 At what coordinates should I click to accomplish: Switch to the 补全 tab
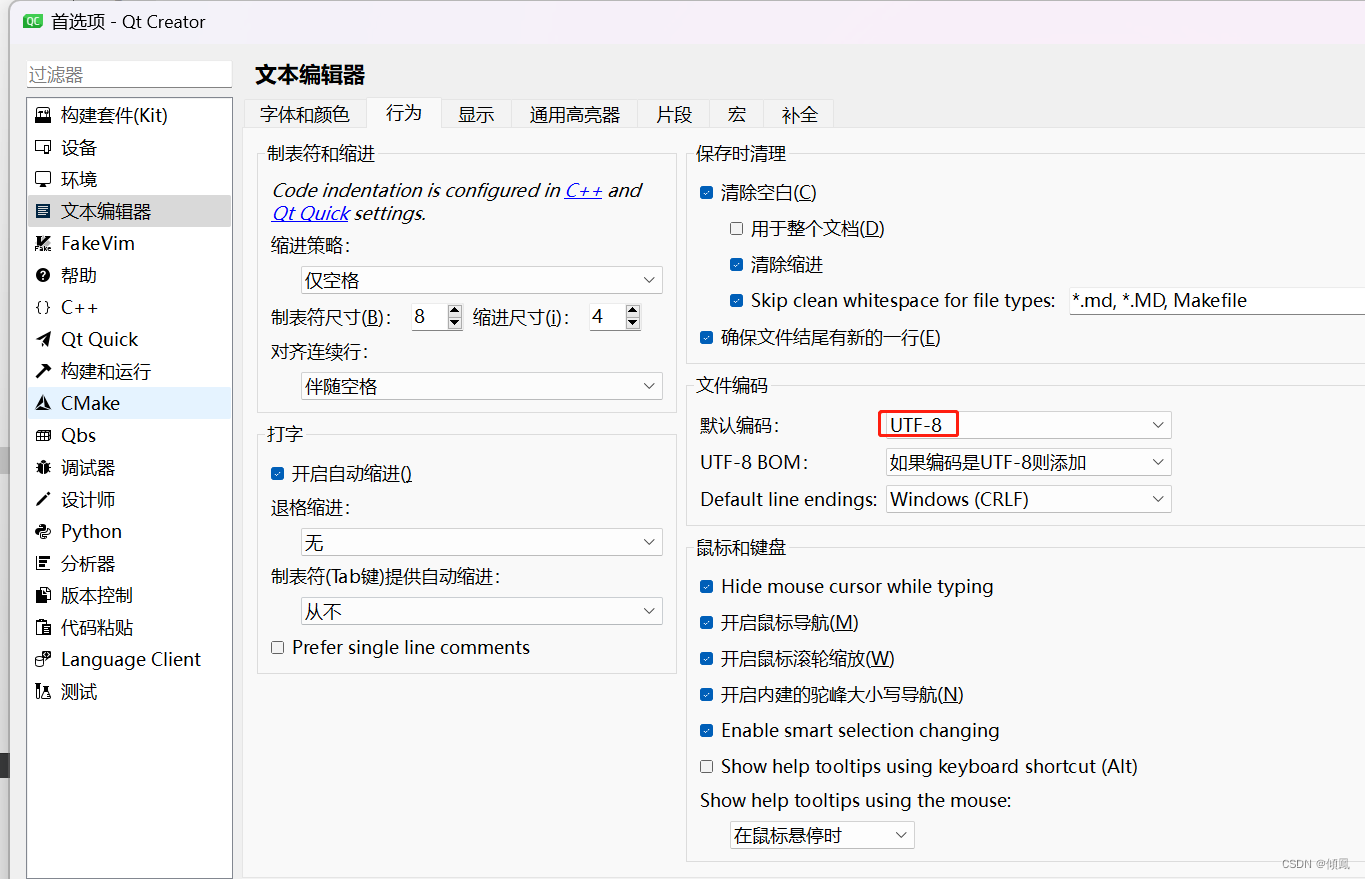tap(799, 114)
